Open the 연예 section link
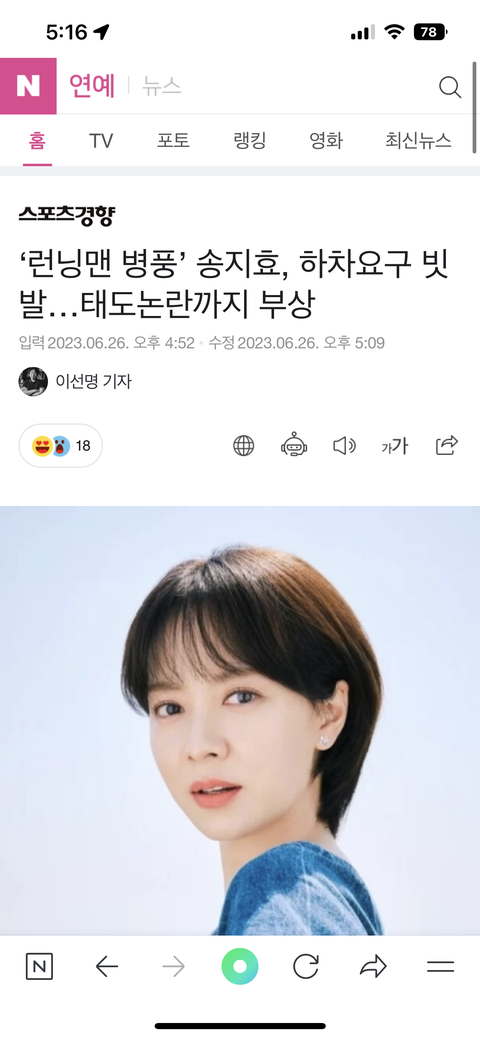This screenshot has height=1039, width=480. pyautogui.click(x=92, y=86)
